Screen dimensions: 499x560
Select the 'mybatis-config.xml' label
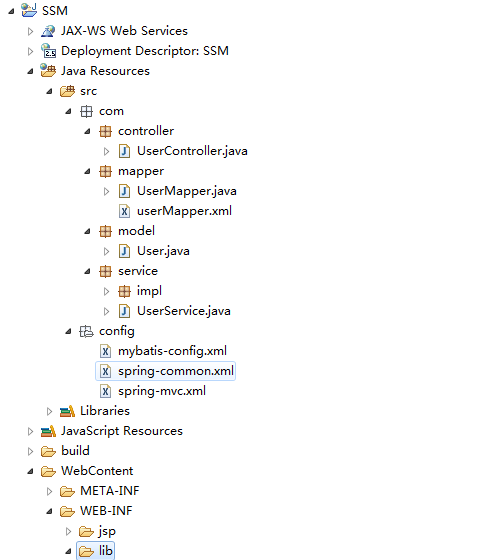tap(173, 351)
